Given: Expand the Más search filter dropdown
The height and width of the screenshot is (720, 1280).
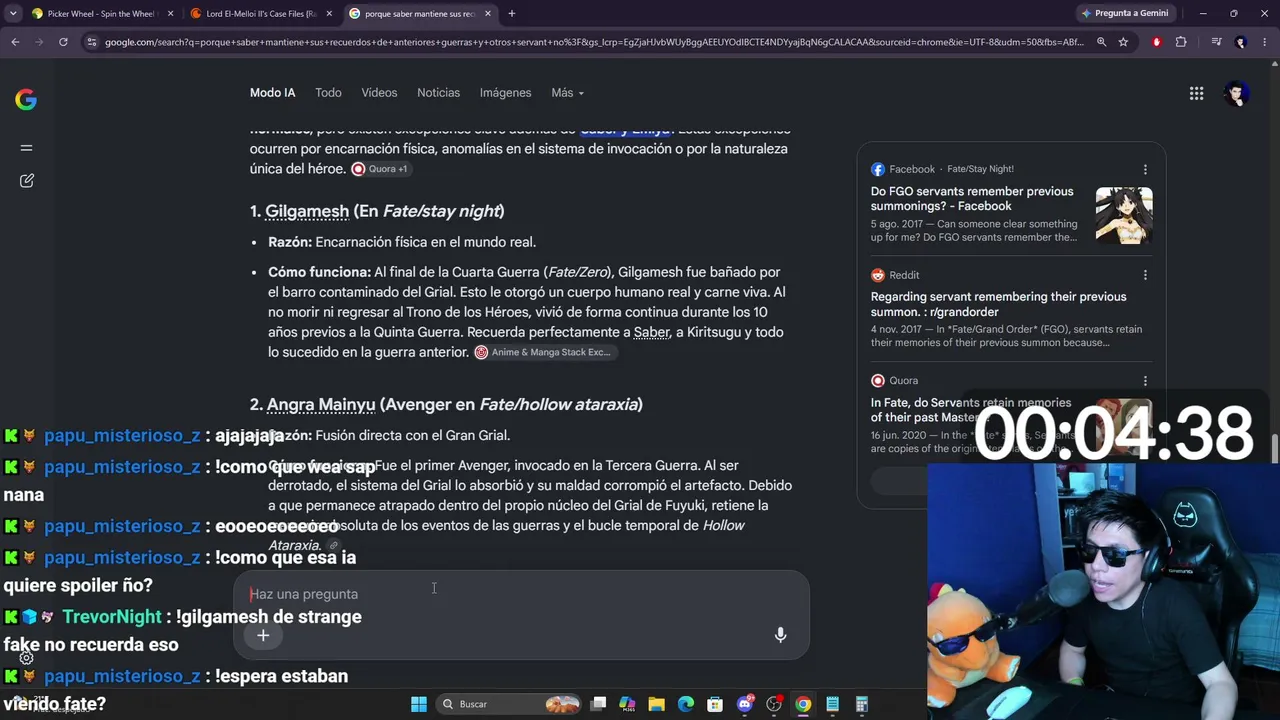Looking at the screenshot, I should coord(567,93).
